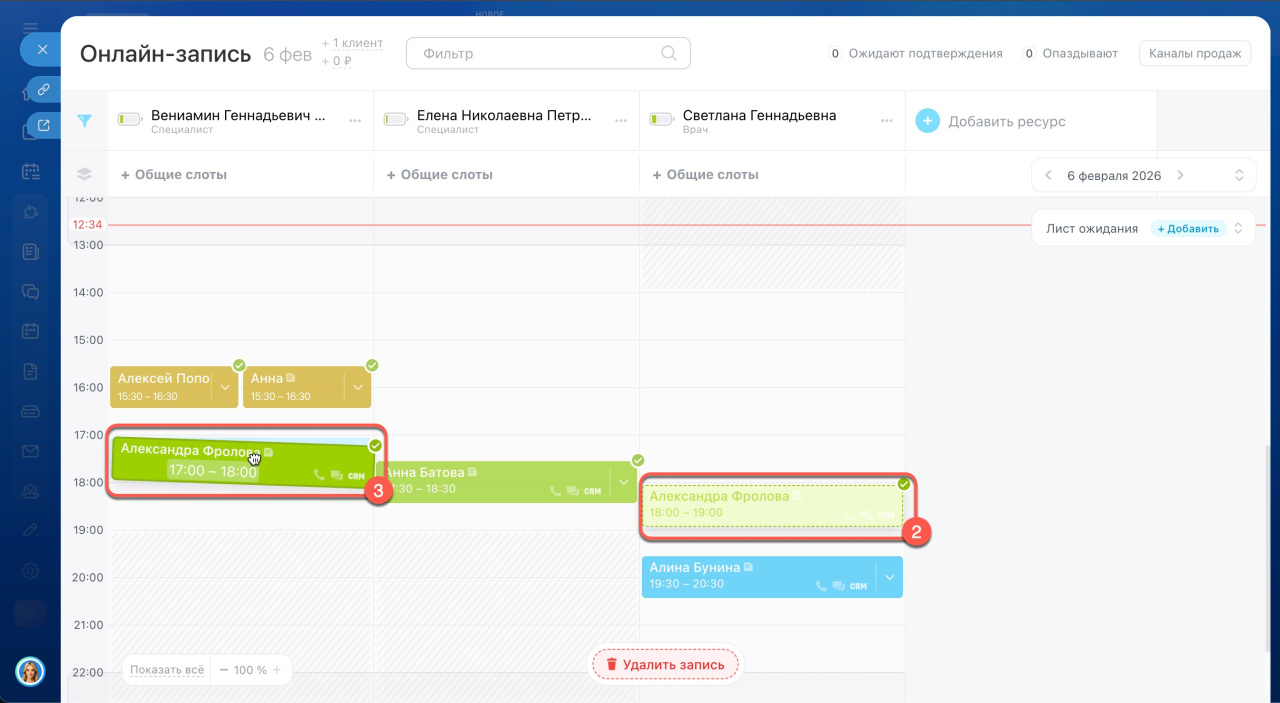Viewport: 1280px width, 703px height.
Task: Expand the Алина Бунина booking dropdown arrow
Action: [x=889, y=577]
